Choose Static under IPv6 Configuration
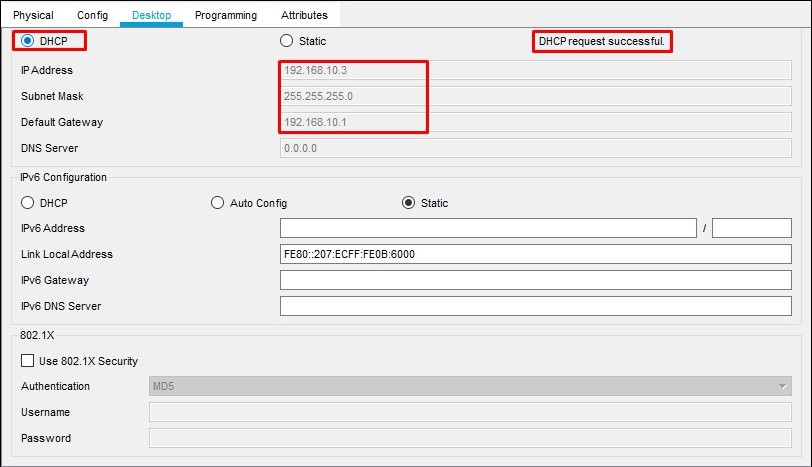The height and width of the screenshot is (467, 812). [x=409, y=202]
